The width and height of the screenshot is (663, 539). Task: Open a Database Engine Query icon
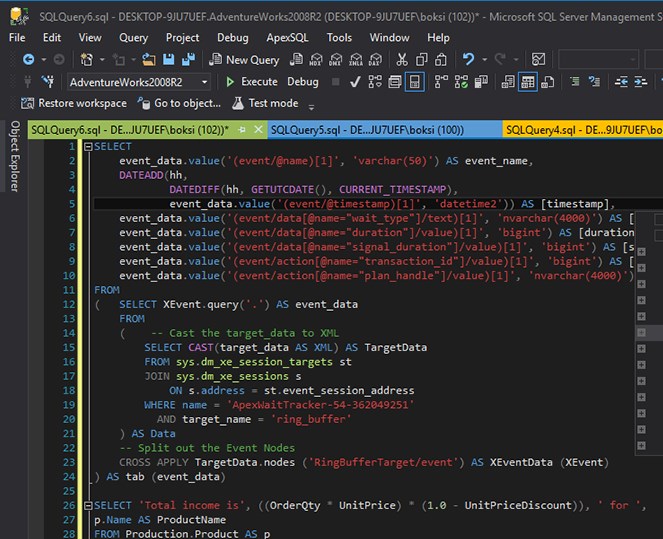point(296,60)
